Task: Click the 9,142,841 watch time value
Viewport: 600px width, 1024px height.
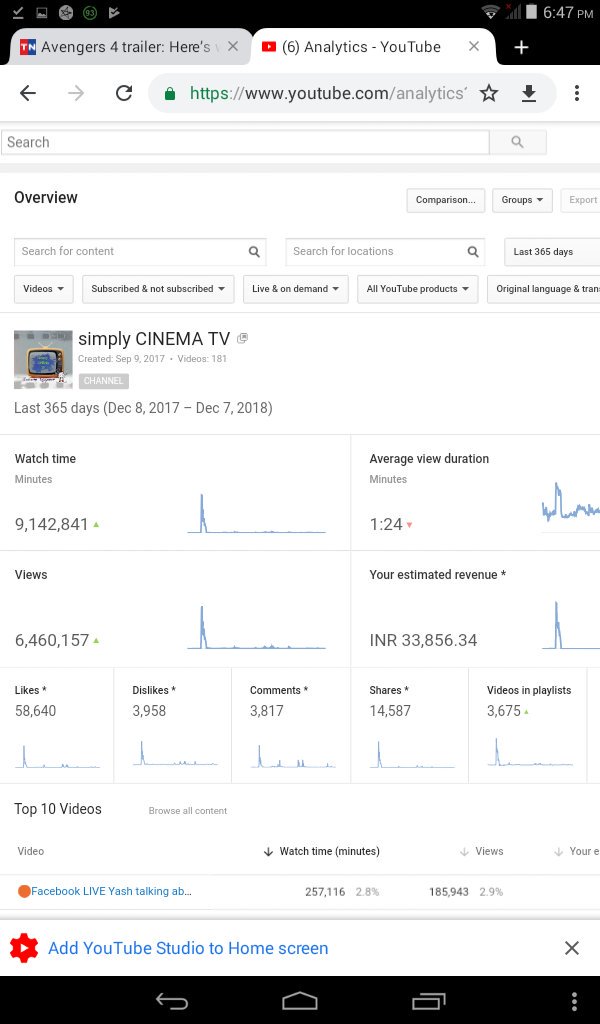Action: click(52, 524)
